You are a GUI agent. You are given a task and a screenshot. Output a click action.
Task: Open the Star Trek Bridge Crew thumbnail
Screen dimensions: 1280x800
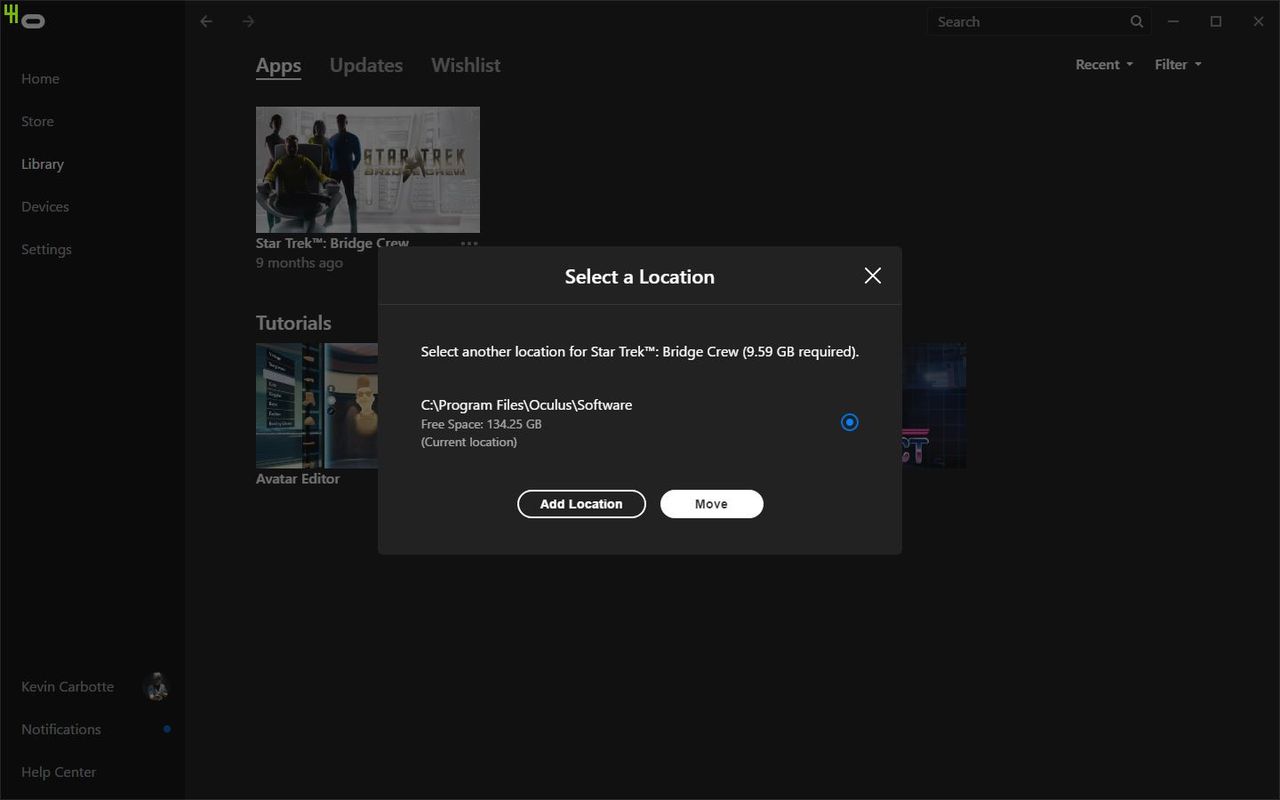[368, 170]
